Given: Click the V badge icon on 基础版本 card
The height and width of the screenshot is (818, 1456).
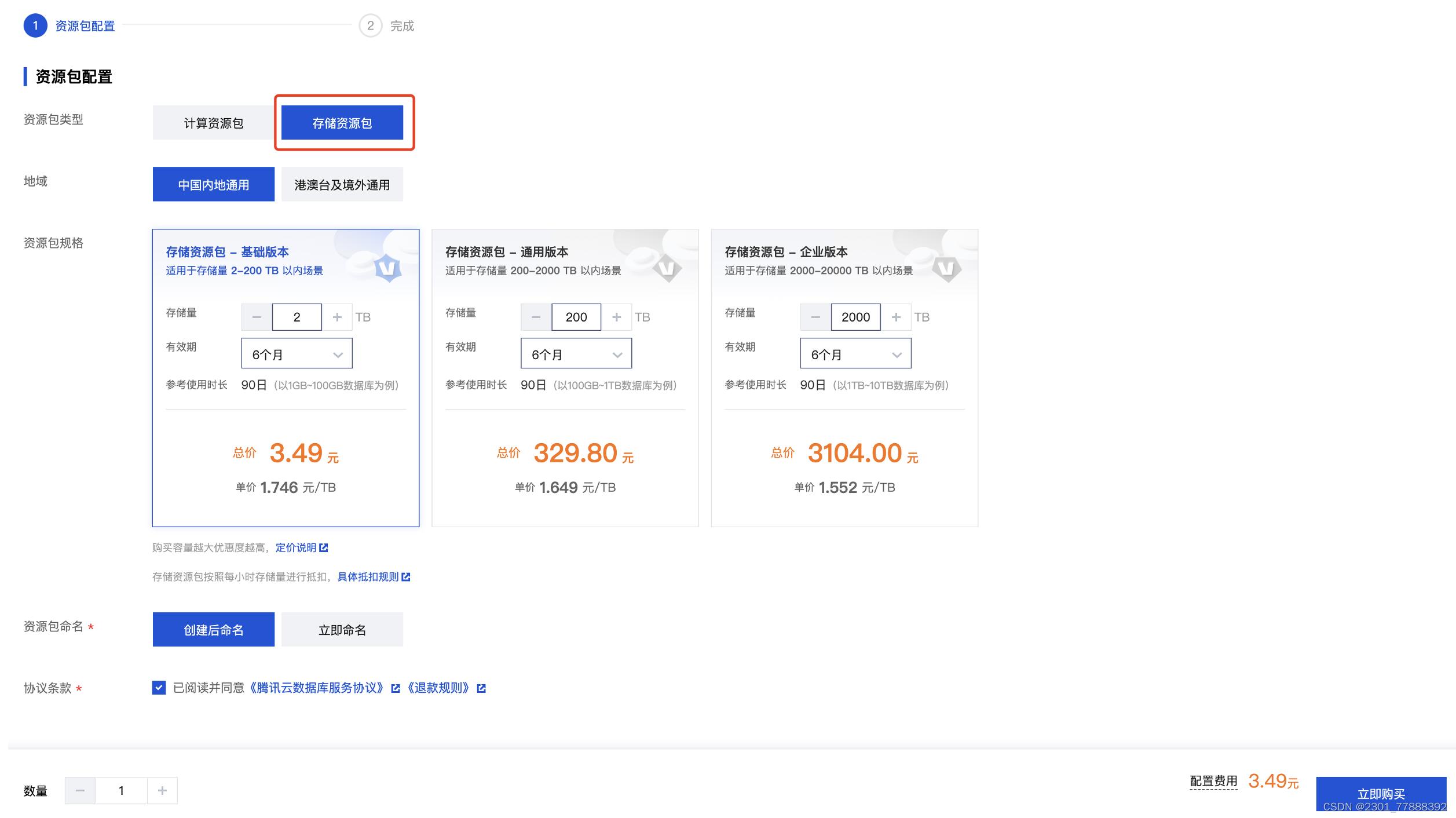Looking at the screenshot, I should [388, 268].
